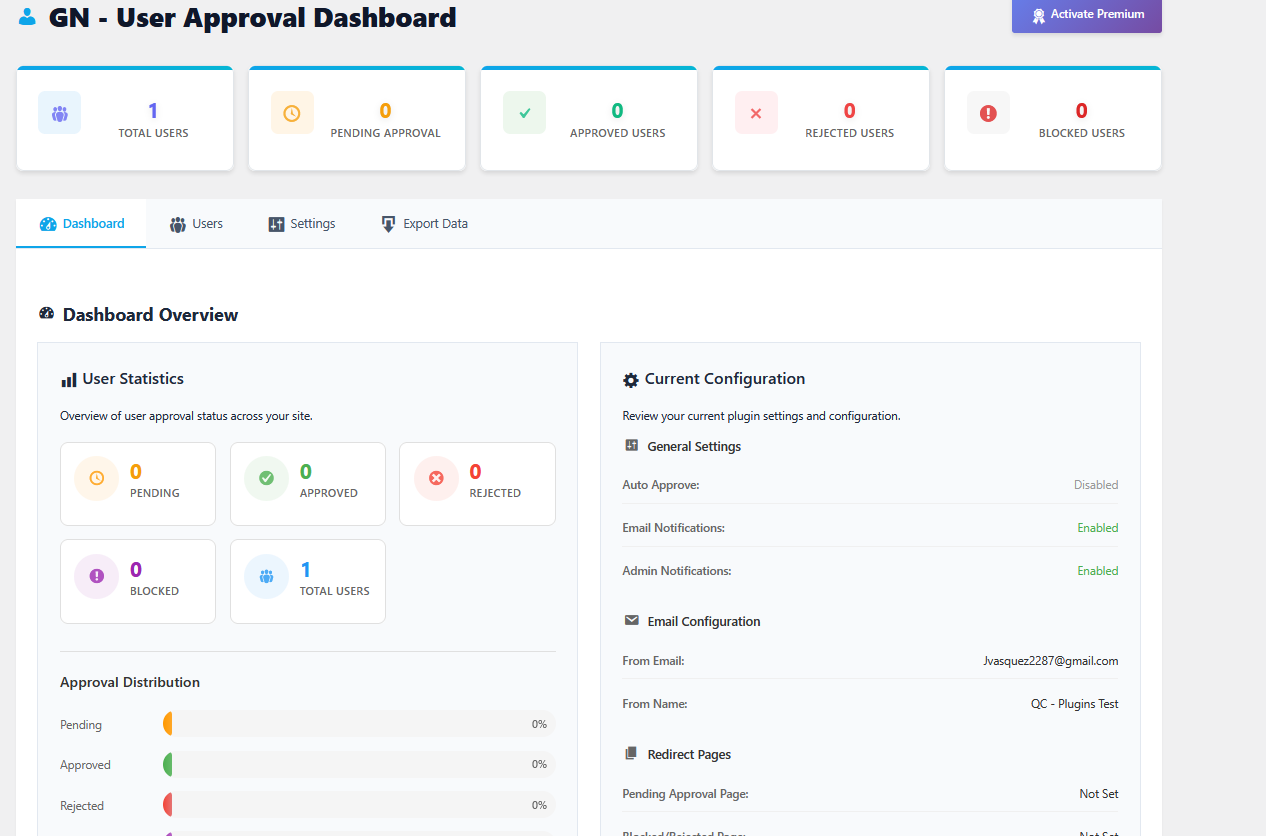Click the Dashboard Overview globe icon

(46, 313)
